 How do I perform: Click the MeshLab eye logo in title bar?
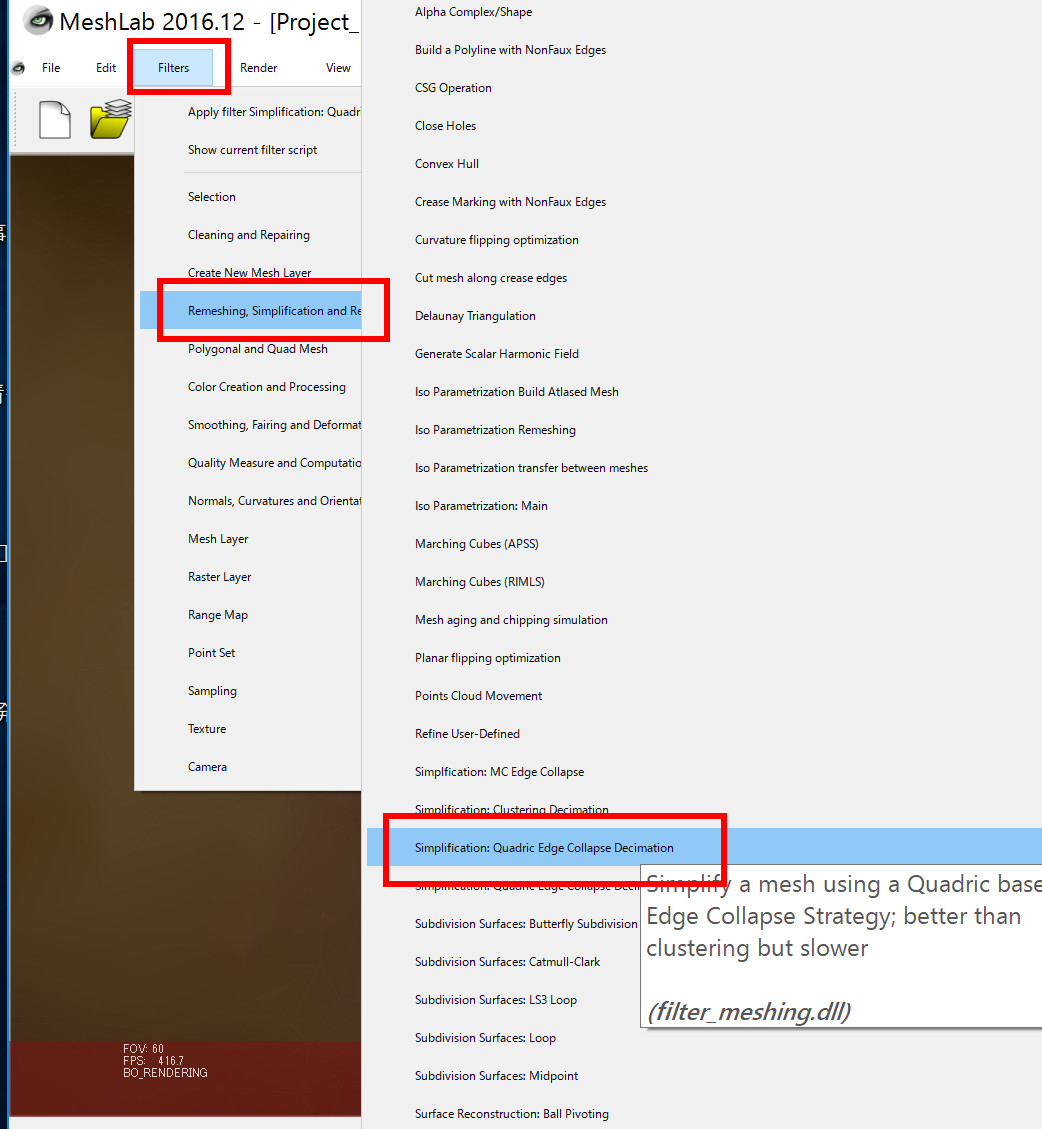[38, 21]
